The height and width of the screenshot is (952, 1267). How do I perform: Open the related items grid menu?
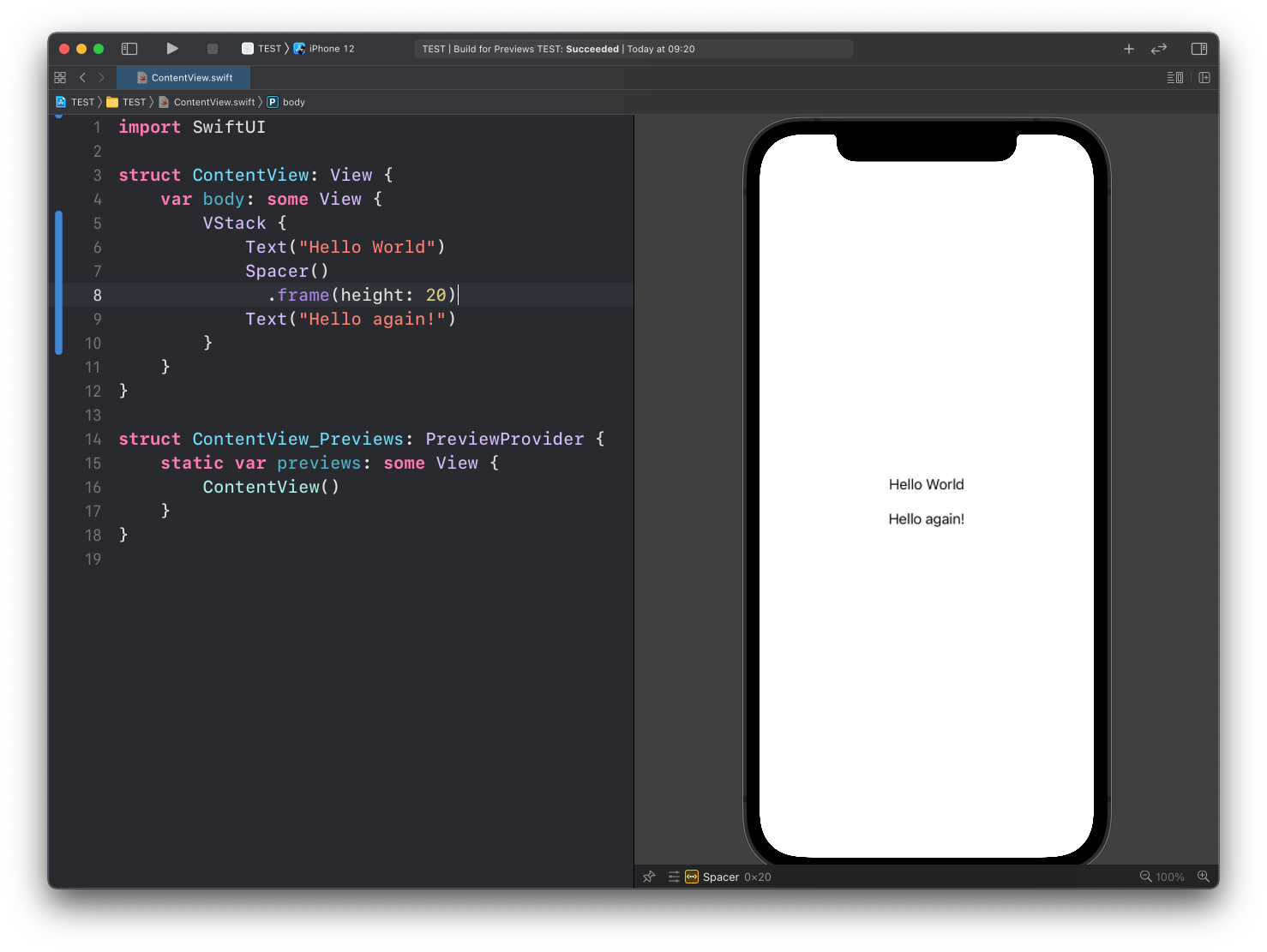(60, 77)
